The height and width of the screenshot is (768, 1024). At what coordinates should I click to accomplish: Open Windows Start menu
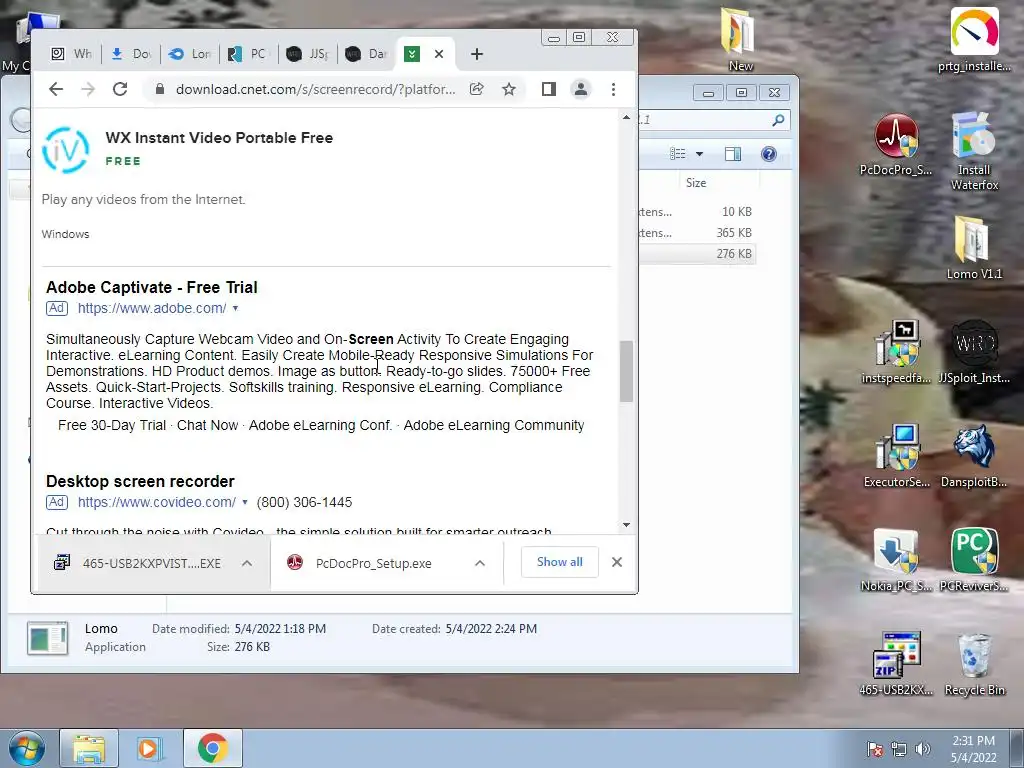(x=26, y=748)
